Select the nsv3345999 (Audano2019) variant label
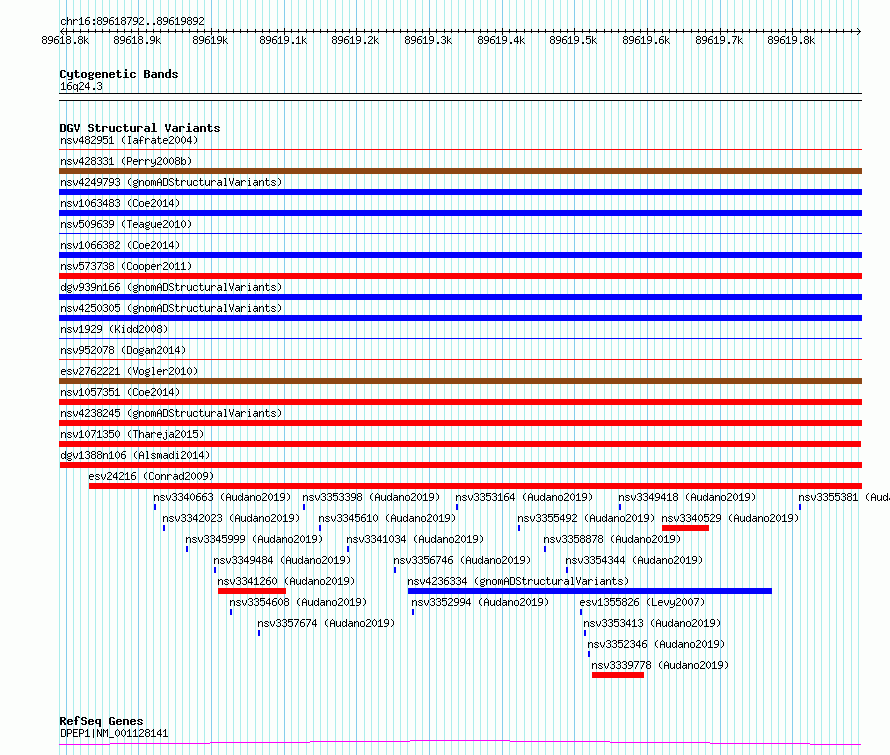890x755 pixels. point(254,539)
